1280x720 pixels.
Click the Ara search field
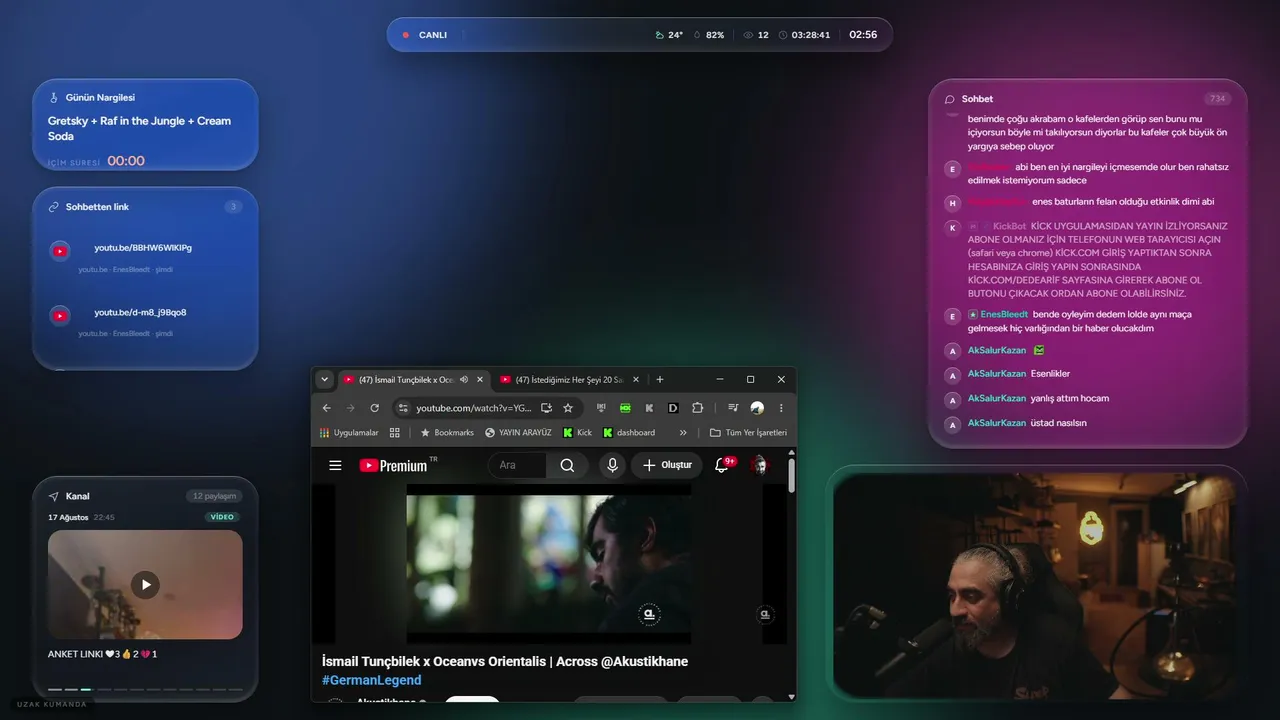(x=517, y=465)
